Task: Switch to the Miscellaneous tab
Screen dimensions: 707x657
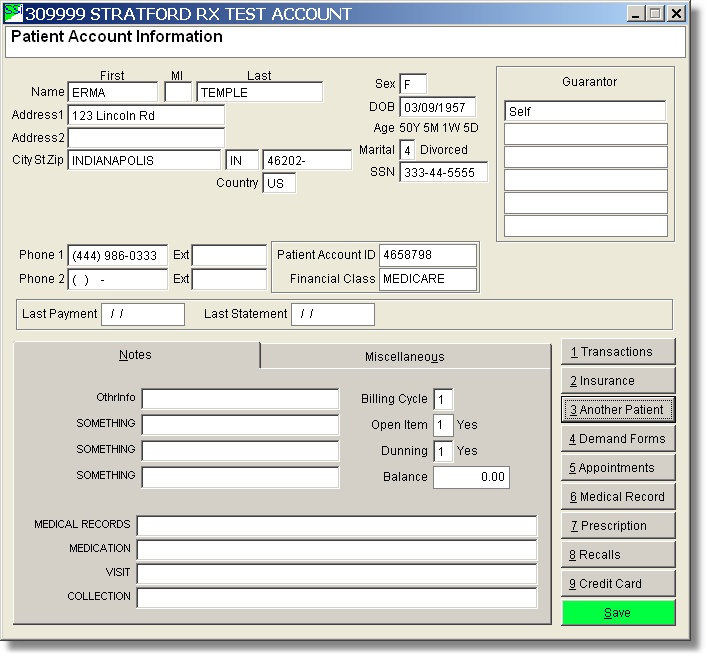Action: point(404,357)
